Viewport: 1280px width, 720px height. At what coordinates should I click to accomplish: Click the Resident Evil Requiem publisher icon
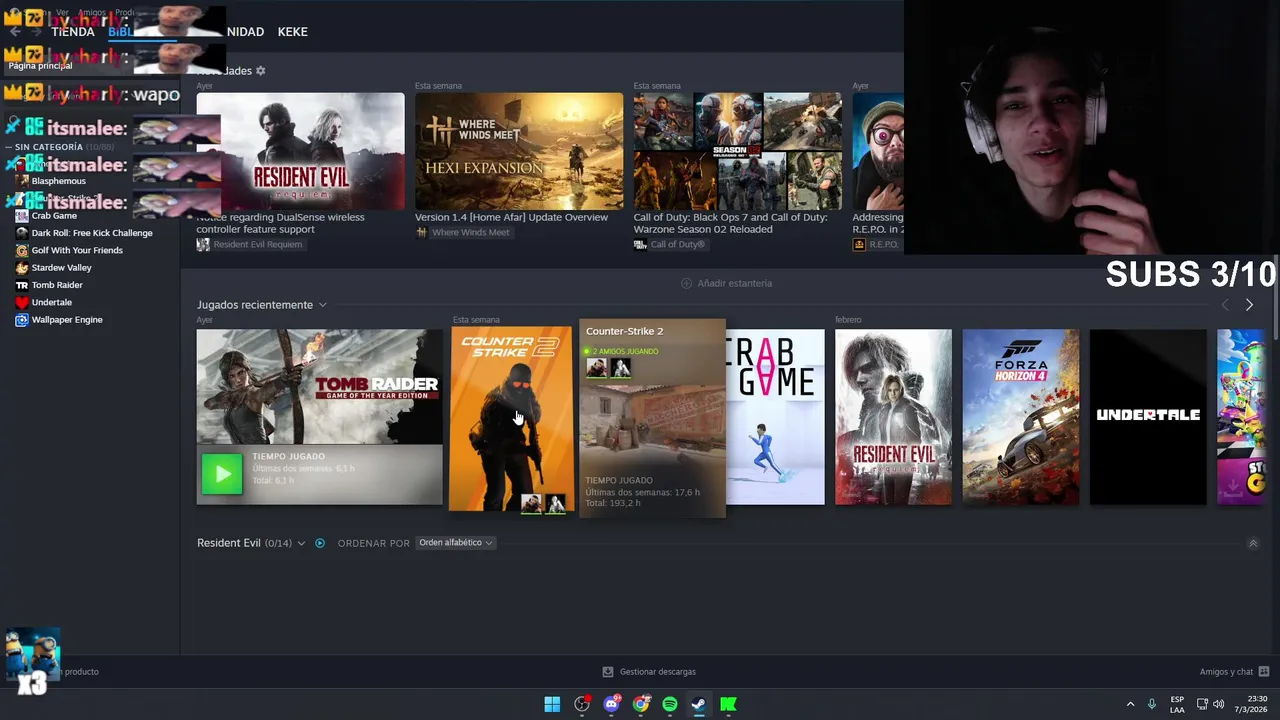click(x=203, y=244)
